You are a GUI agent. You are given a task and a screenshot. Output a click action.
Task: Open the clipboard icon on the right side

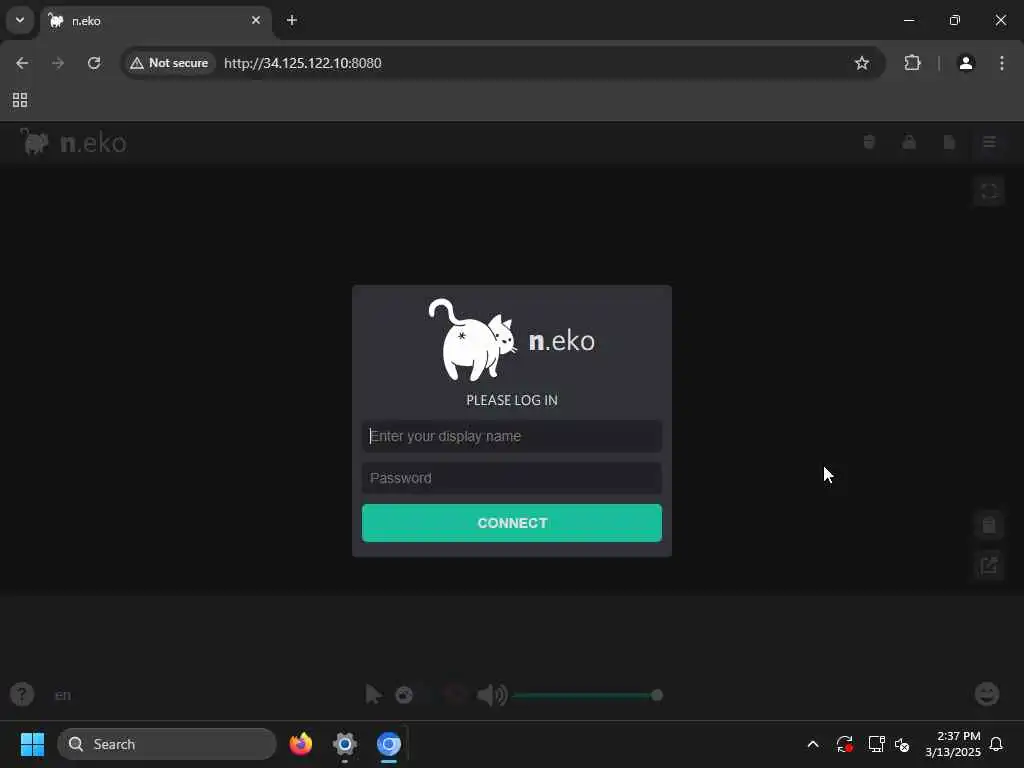pyautogui.click(x=989, y=524)
